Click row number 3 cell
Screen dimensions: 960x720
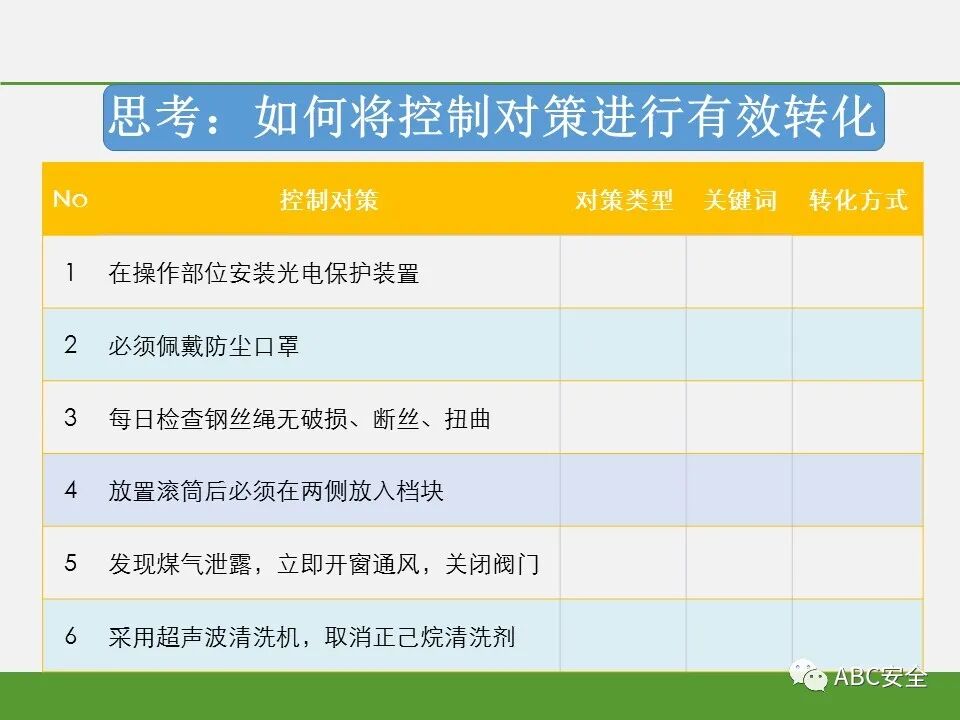click(x=70, y=418)
